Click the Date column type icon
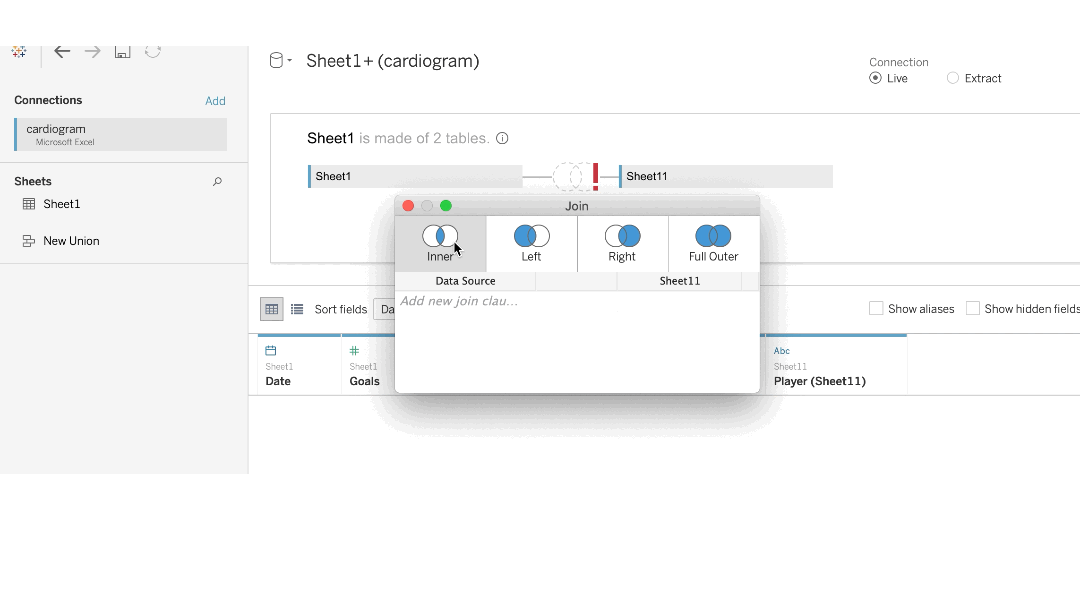 point(271,350)
